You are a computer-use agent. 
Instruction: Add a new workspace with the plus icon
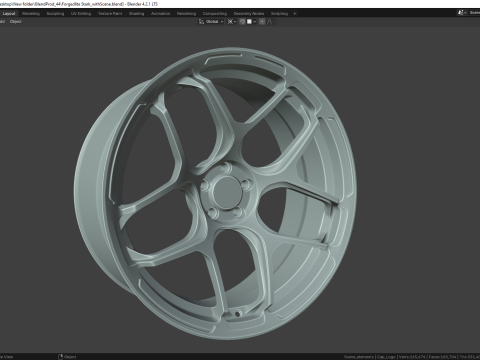click(295, 14)
